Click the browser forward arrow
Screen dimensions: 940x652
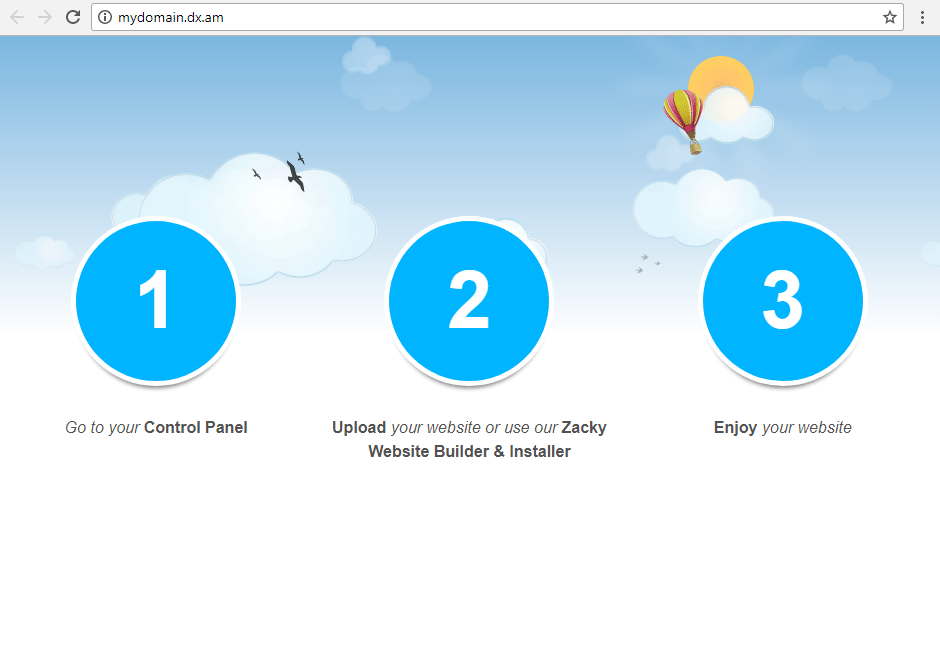(45, 17)
